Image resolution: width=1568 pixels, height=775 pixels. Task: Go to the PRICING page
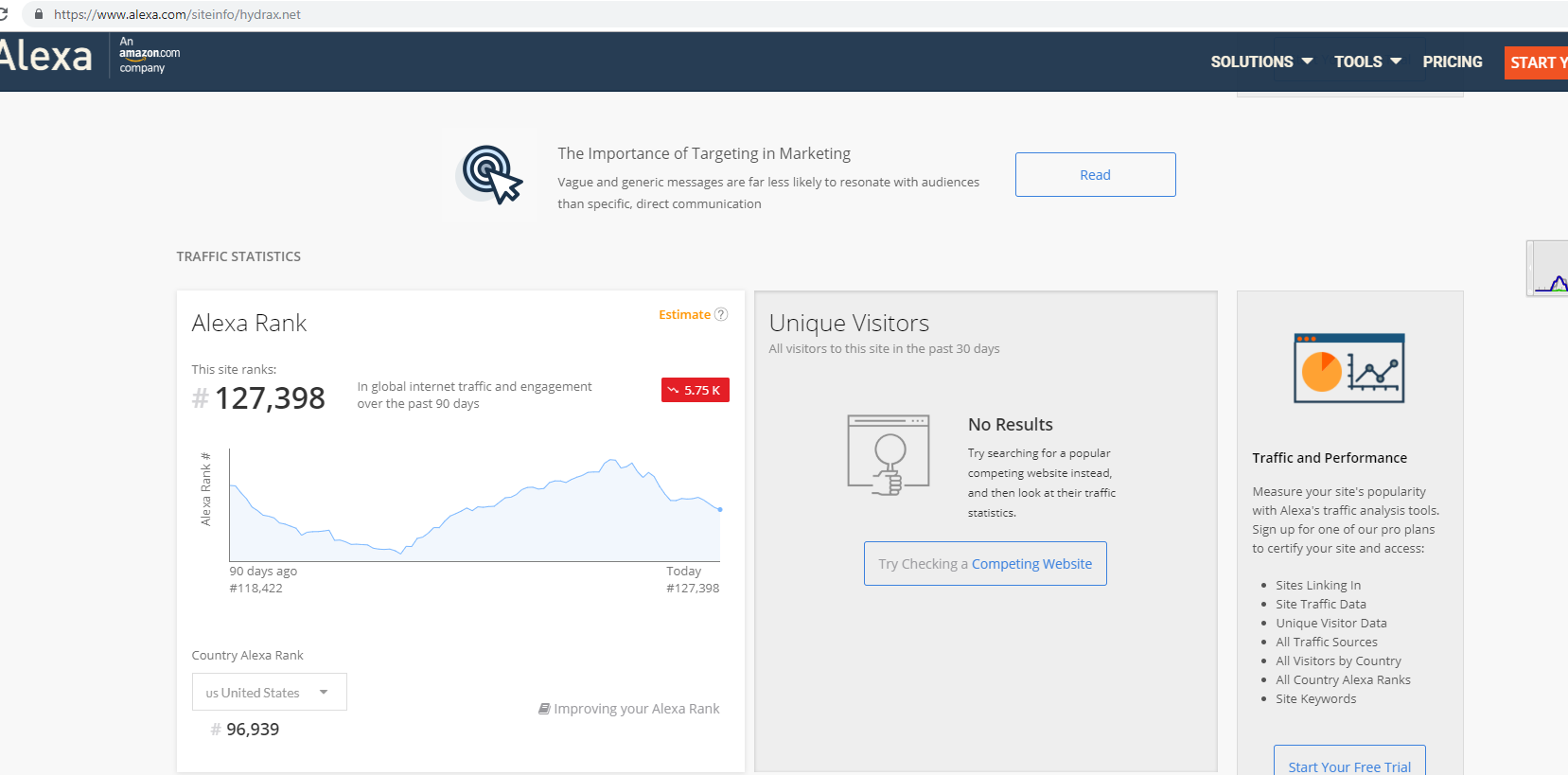point(1452,62)
